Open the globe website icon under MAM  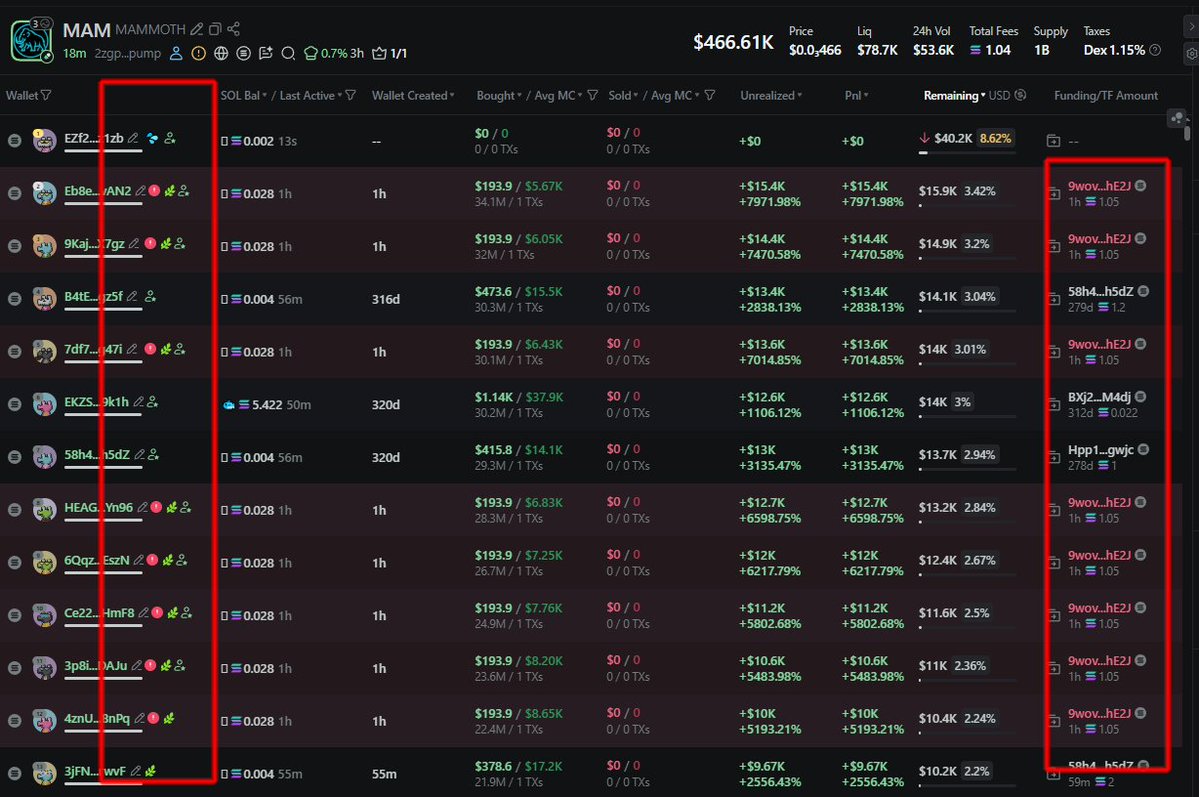221,53
